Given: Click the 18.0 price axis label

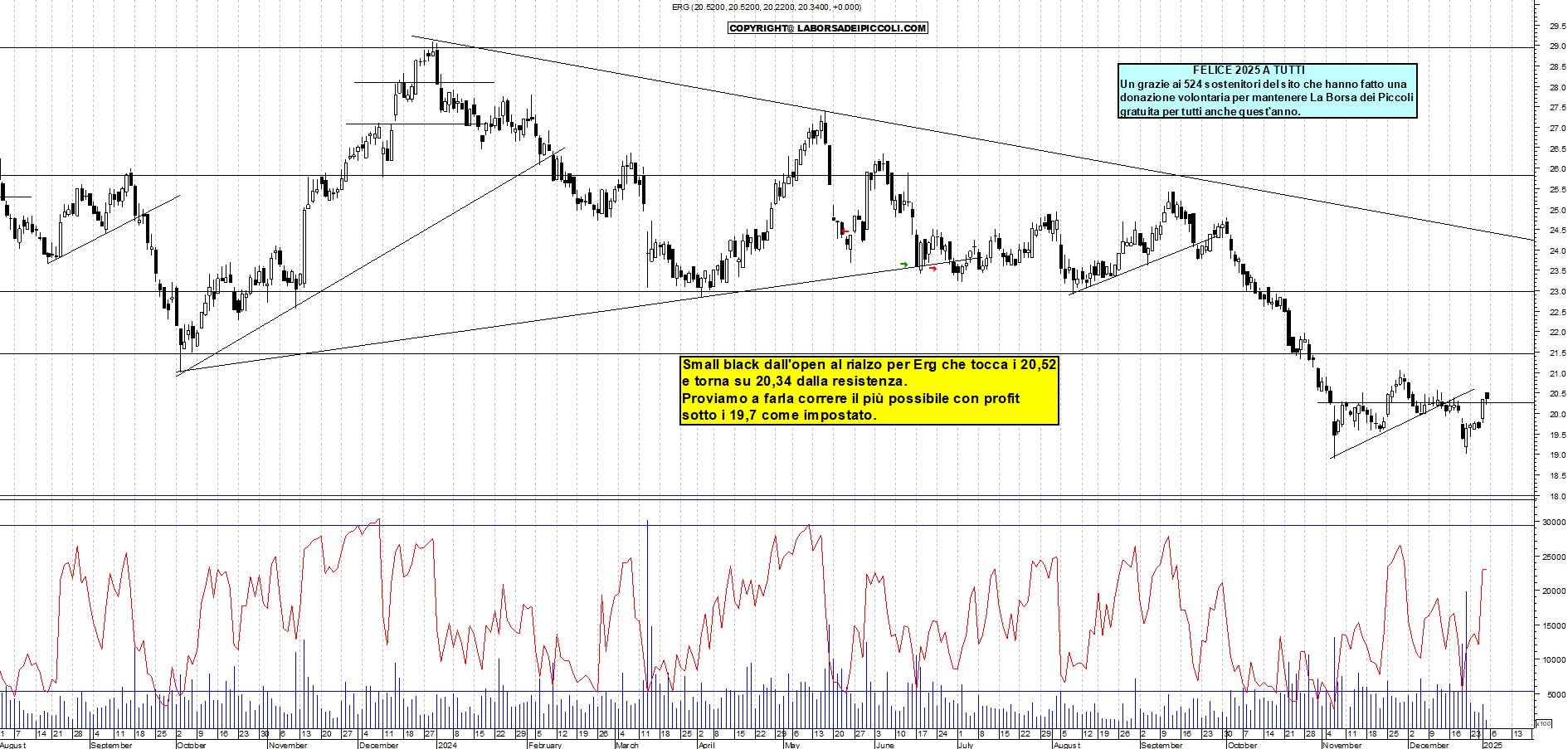Looking at the screenshot, I should [1557, 496].
